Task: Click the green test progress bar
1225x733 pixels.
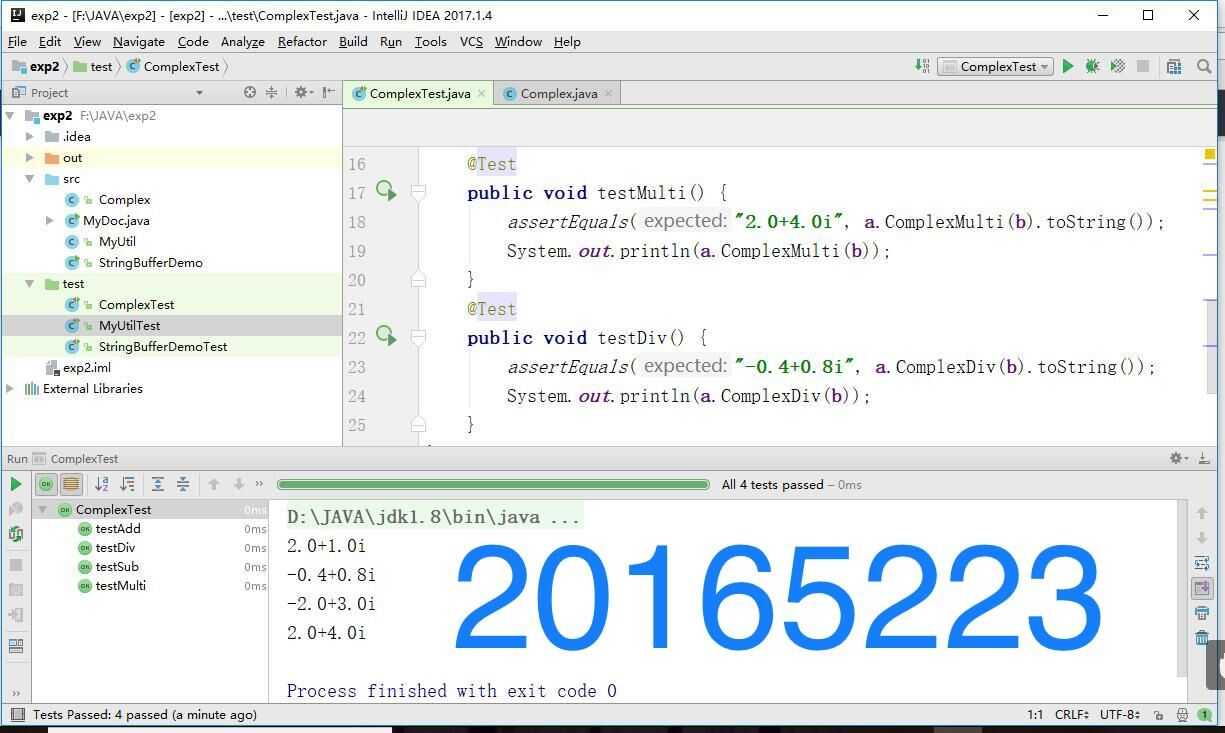Action: coord(493,484)
